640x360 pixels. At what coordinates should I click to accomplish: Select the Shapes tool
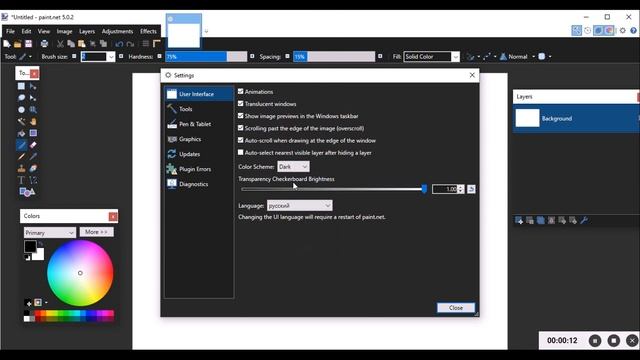click(27, 192)
